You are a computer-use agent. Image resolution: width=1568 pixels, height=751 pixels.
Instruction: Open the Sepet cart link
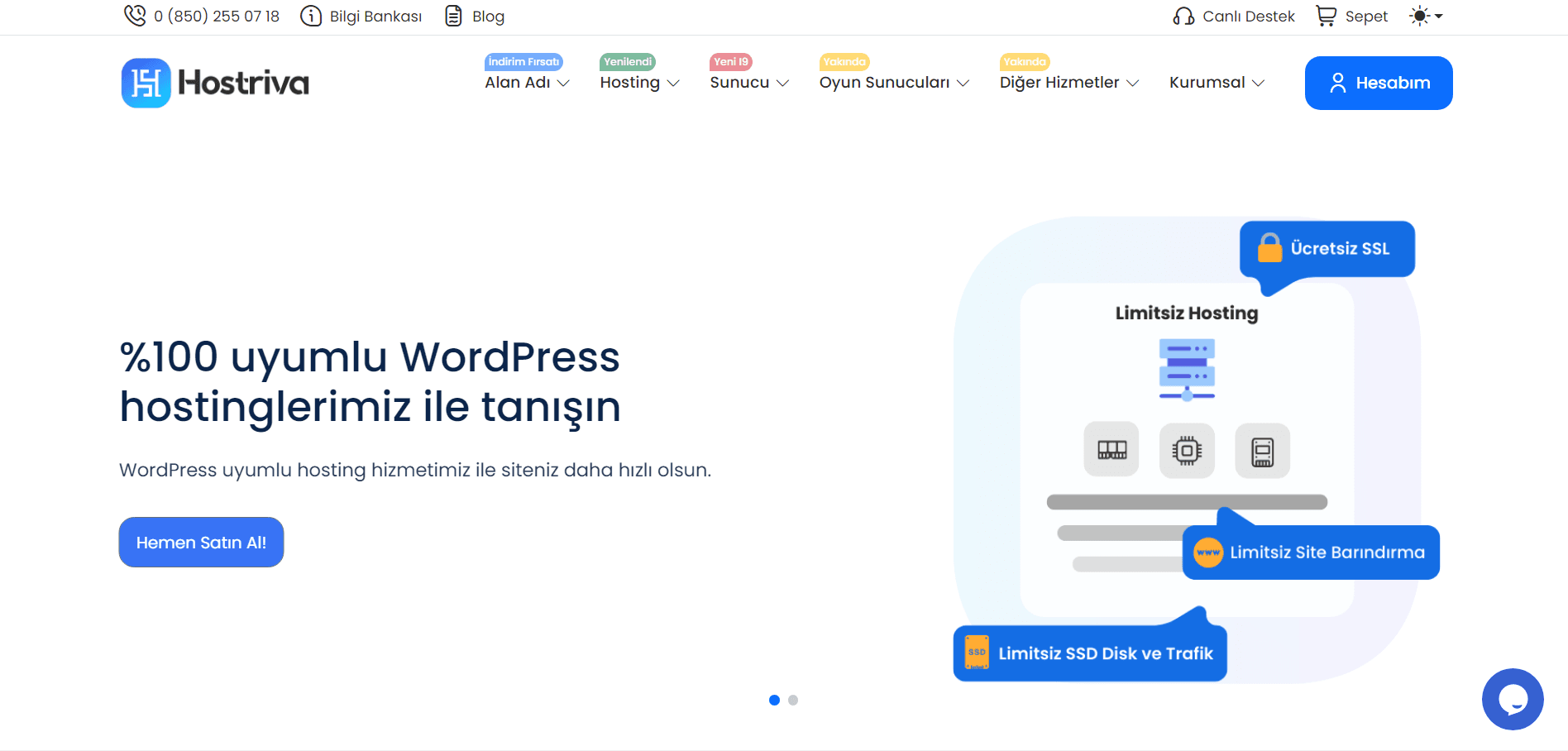(1351, 16)
